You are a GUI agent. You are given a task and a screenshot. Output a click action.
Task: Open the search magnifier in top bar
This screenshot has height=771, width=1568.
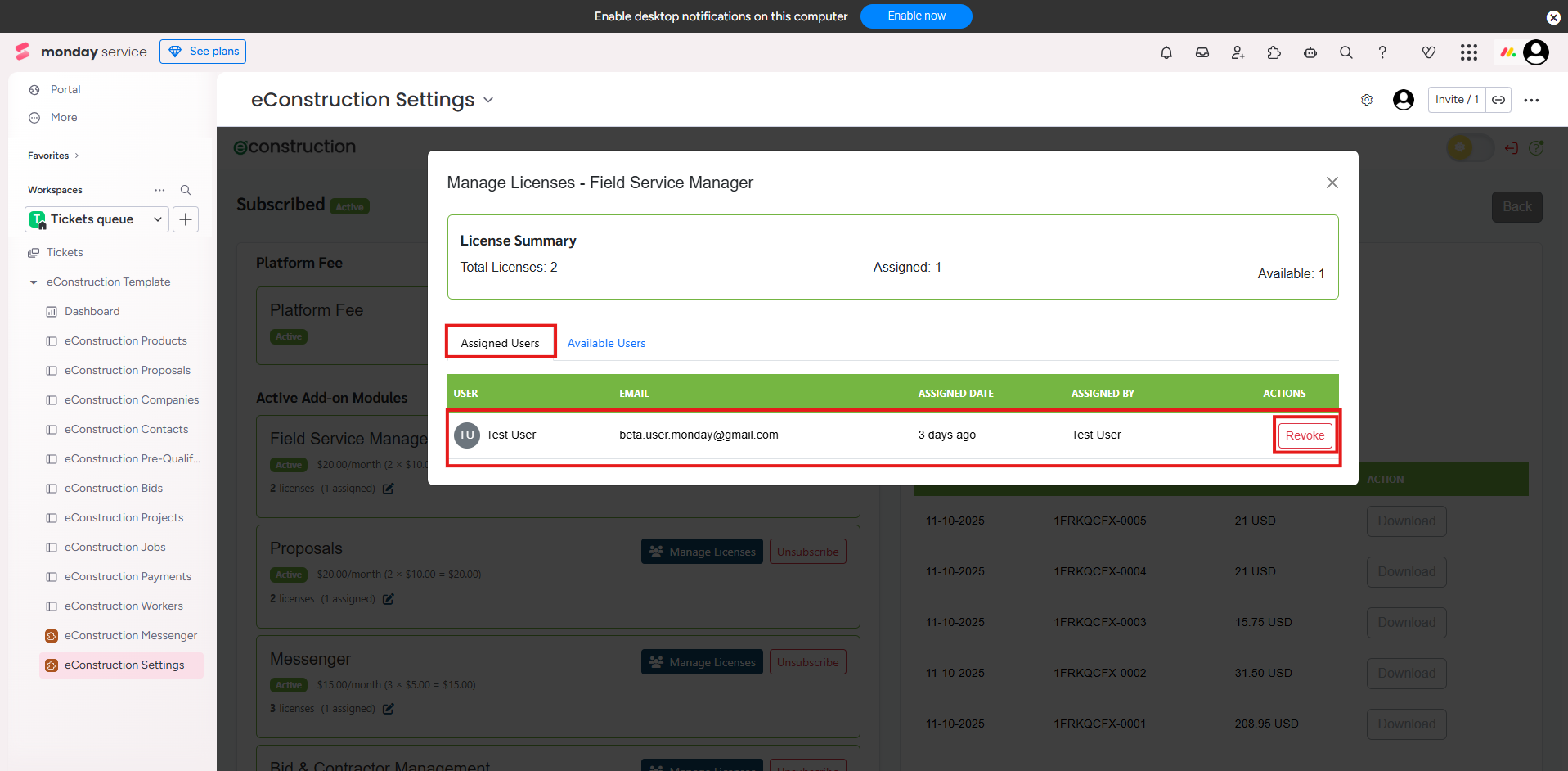[1346, 52]
